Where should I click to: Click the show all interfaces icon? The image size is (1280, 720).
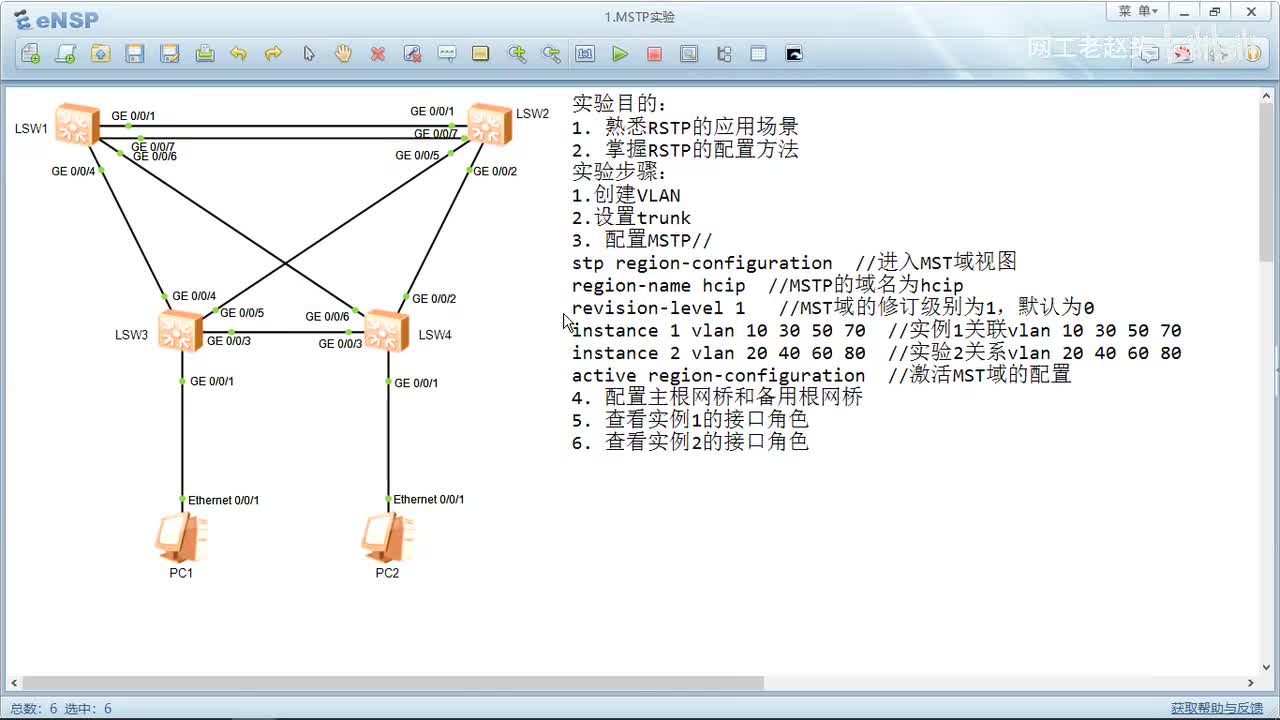click(724, 54)
